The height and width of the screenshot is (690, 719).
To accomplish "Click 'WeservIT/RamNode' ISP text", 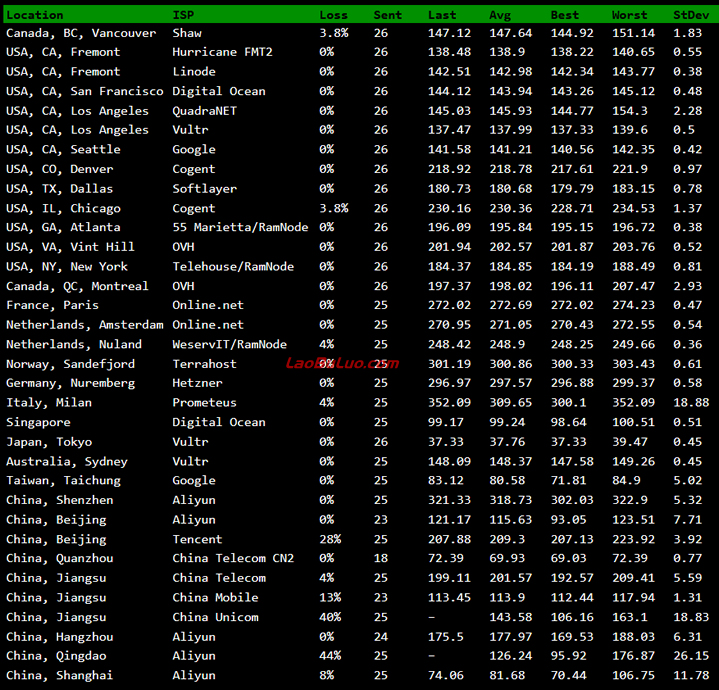I will pyautogui.click(x=230, y=344).
